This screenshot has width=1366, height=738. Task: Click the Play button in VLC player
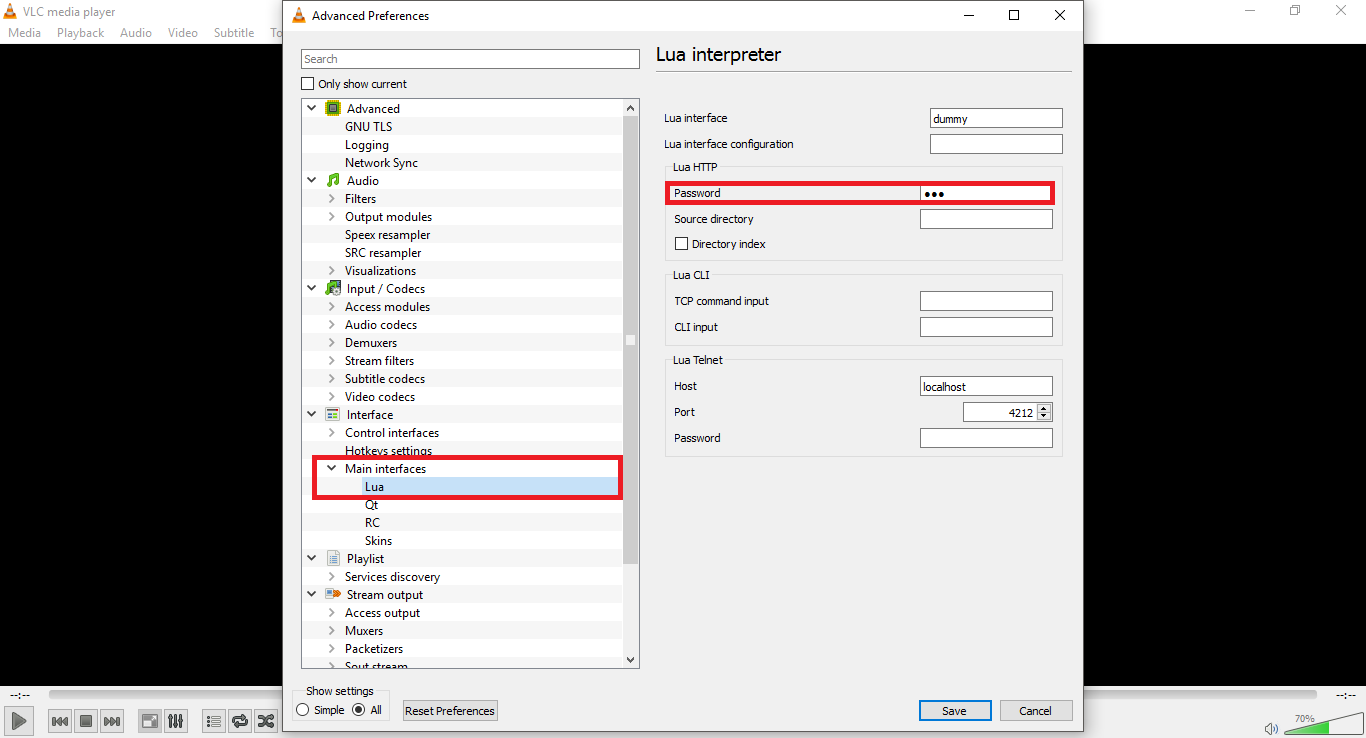pyautogui.click(x=18, y=720)
